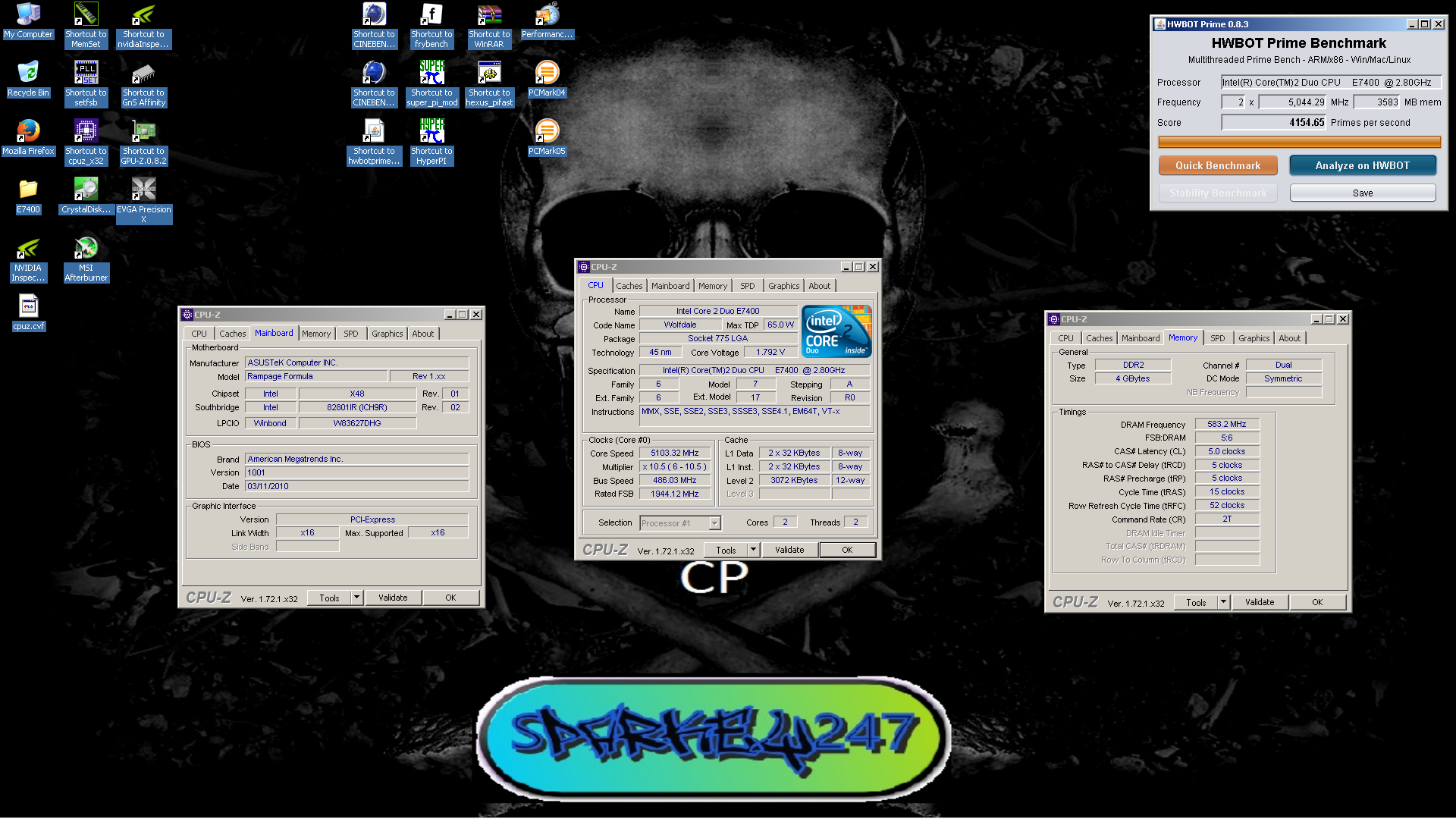Click the Score field showing 4154.65

click(1274, 122)
